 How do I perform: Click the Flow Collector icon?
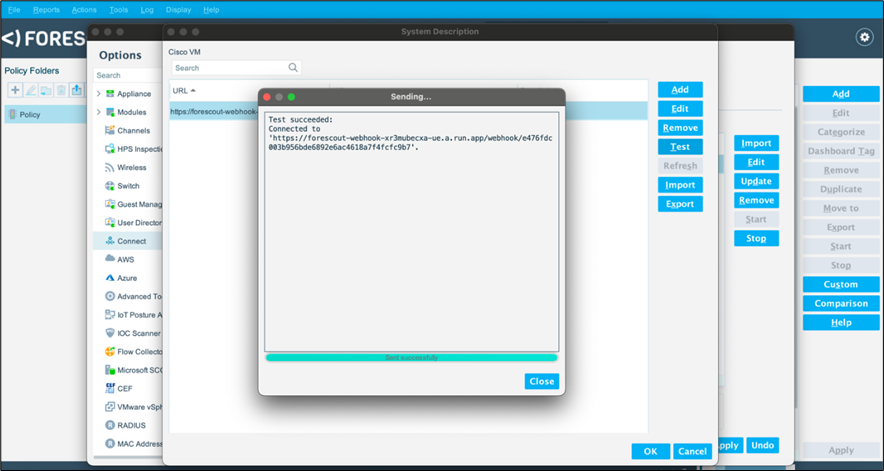[110, 351]
